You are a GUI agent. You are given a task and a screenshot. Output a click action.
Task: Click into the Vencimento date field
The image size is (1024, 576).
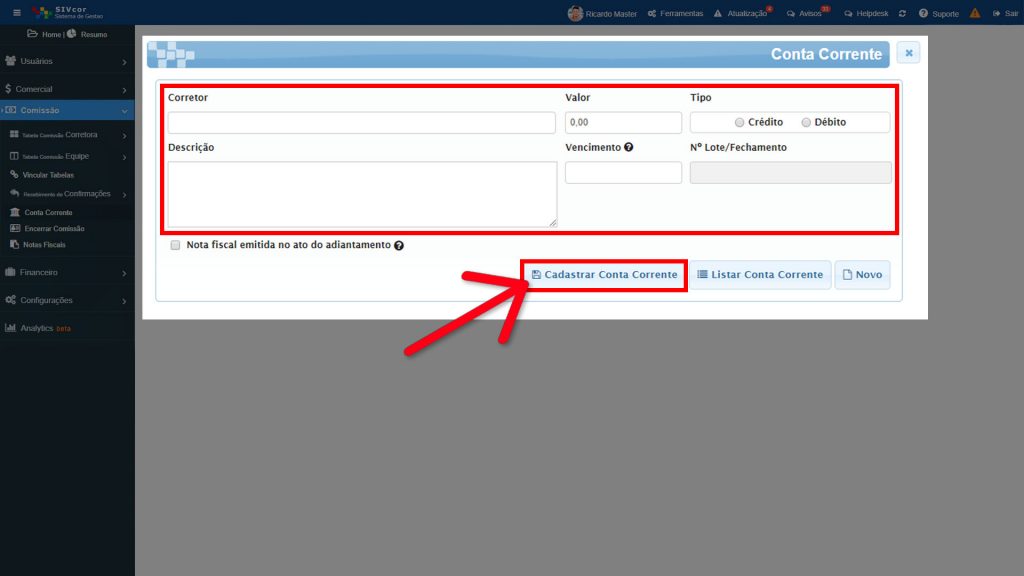tap(623, 172)
